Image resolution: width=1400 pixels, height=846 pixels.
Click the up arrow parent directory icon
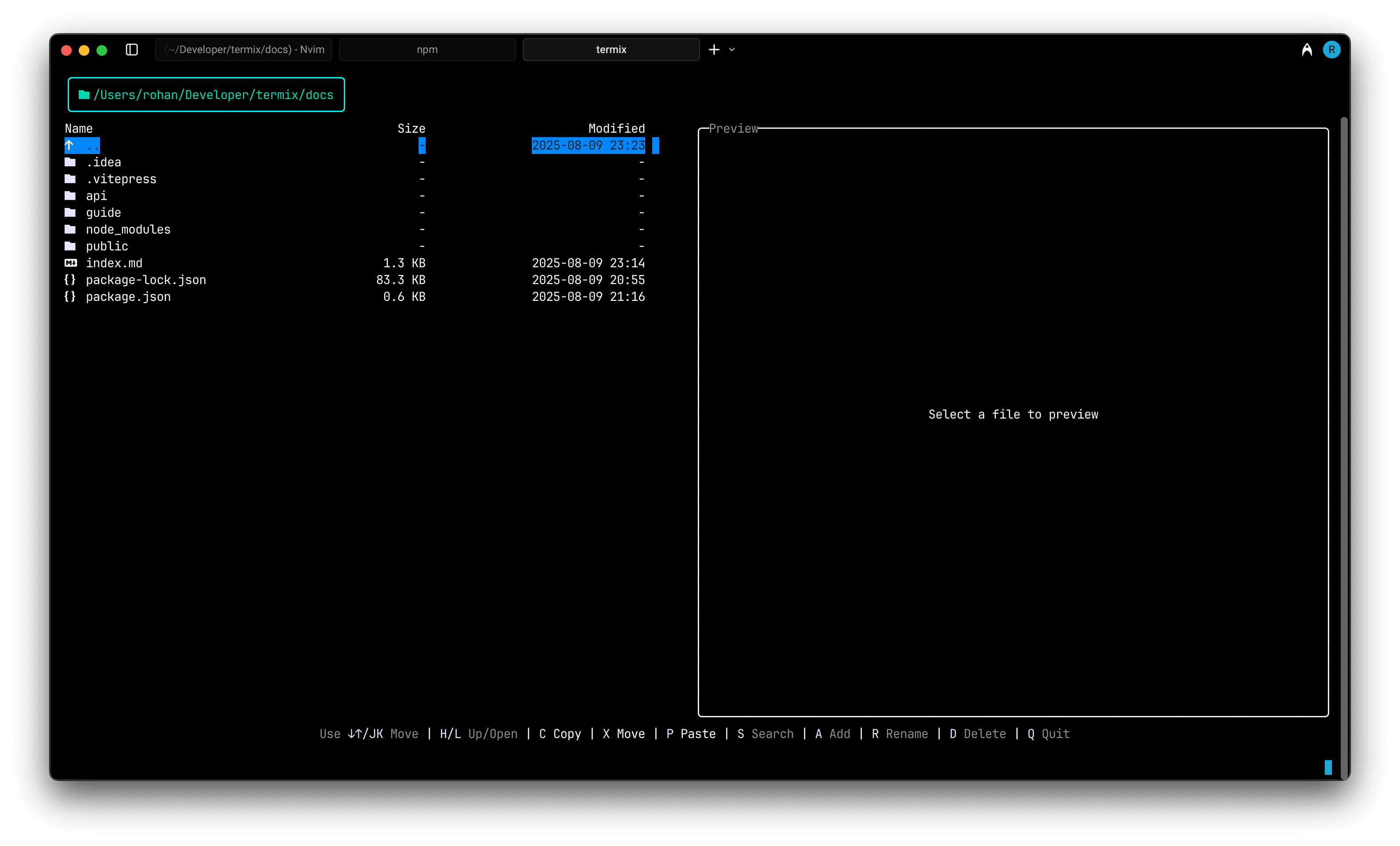[x=69, y=145]
